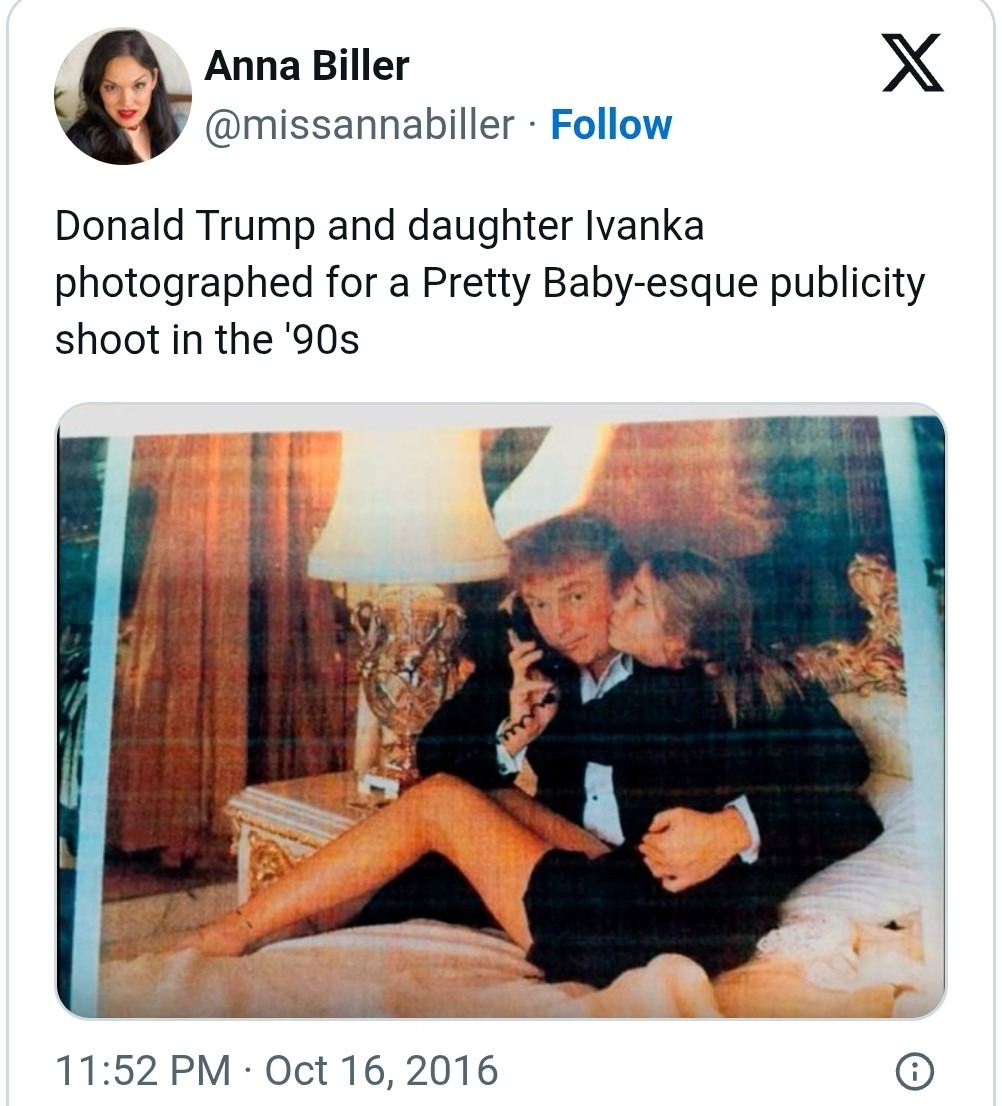Screen dimensions: 1002x1106
Task: Click the Oct 16, 2016 date
Action: click(x=381, y=1070)
